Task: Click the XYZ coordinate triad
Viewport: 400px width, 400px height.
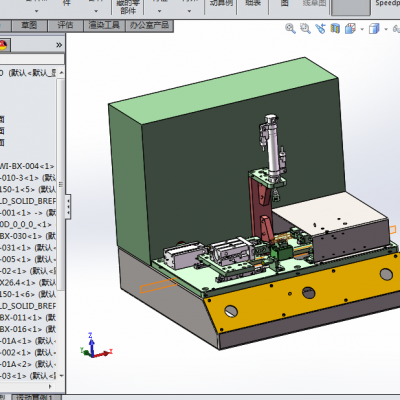Action: tap(96, 346)
